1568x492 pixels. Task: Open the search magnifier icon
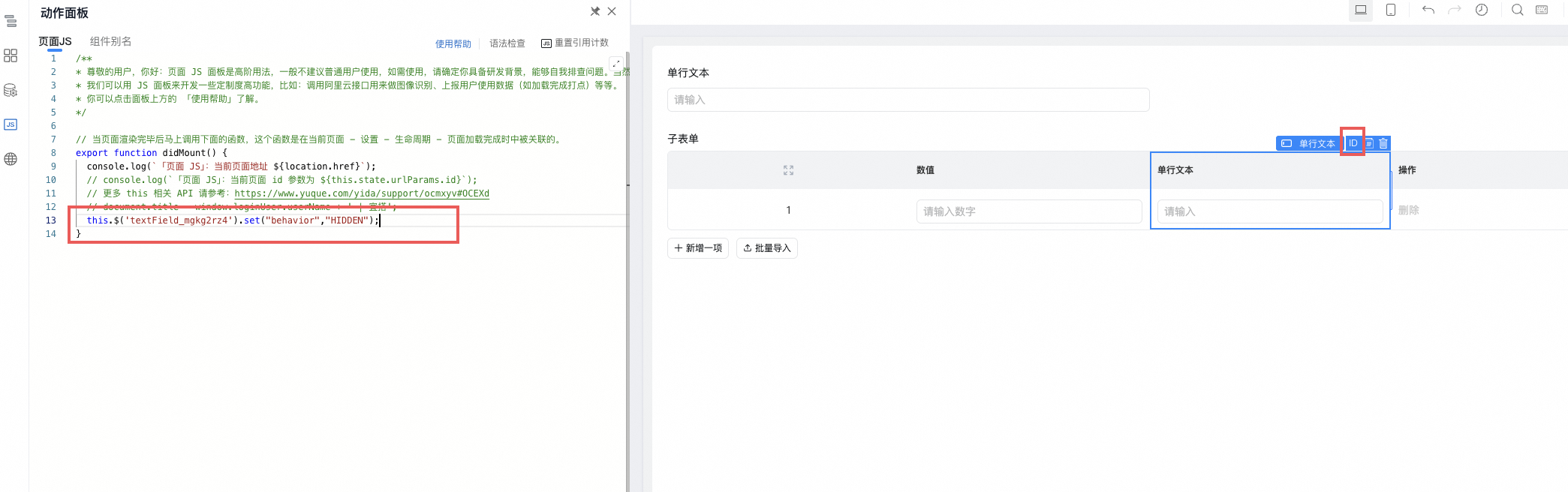1517,10
